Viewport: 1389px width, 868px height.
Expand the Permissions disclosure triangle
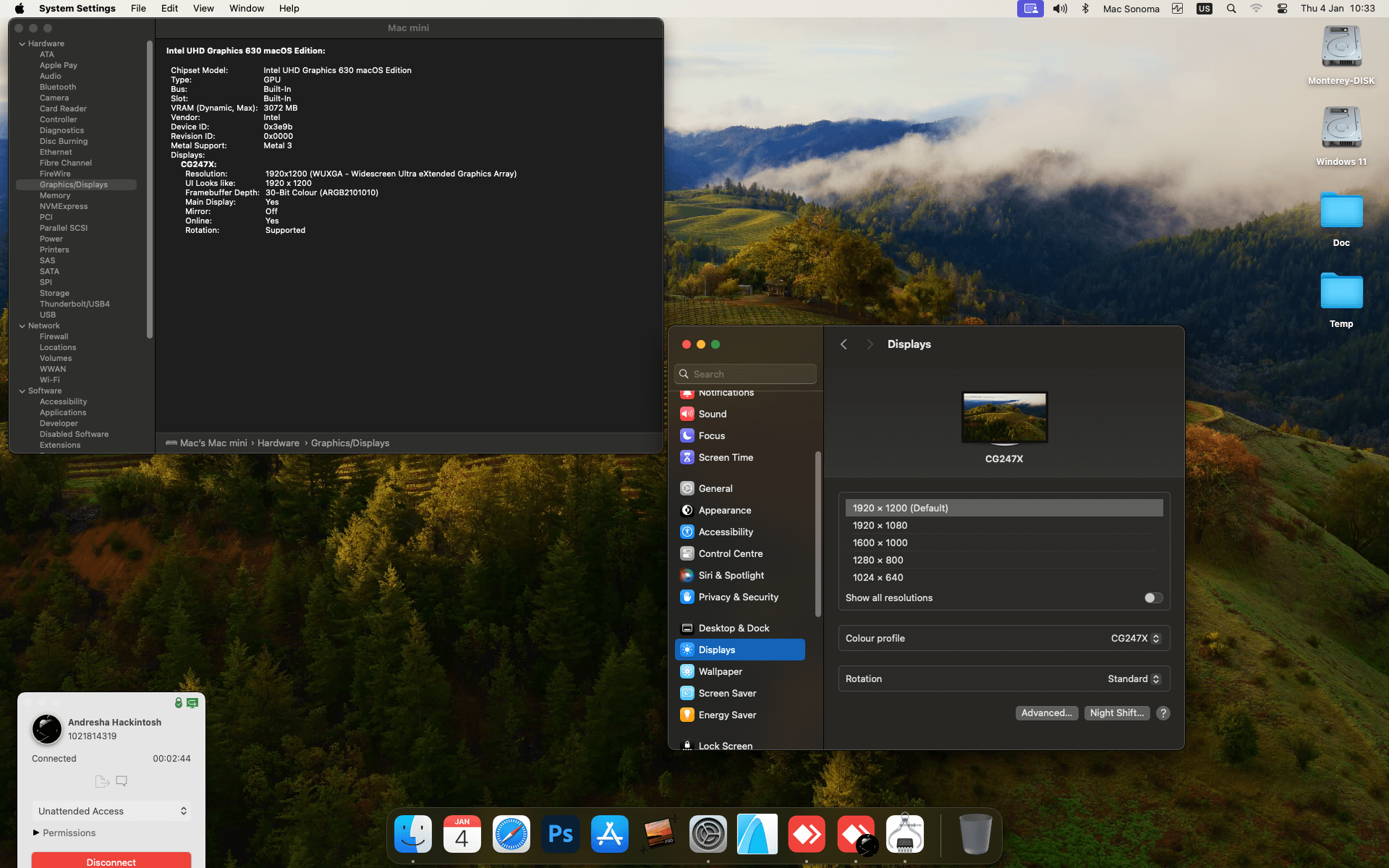pyautogui.click(x=36, y=833)
